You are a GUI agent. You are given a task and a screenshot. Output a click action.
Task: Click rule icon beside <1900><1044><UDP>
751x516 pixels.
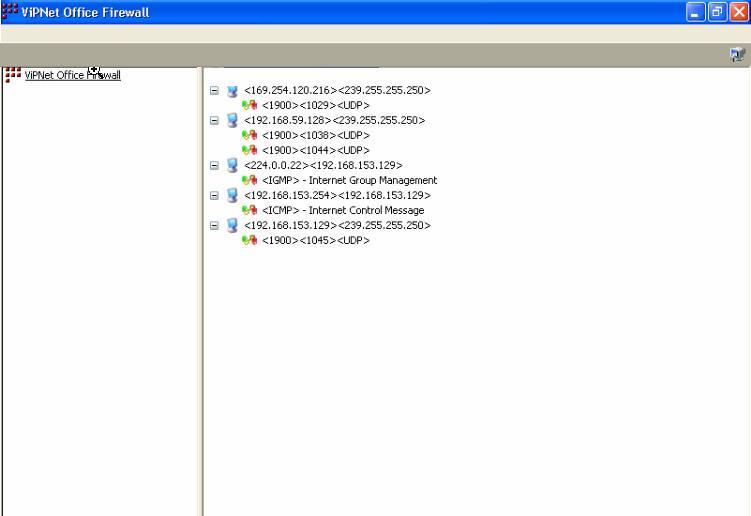(250, 150)
